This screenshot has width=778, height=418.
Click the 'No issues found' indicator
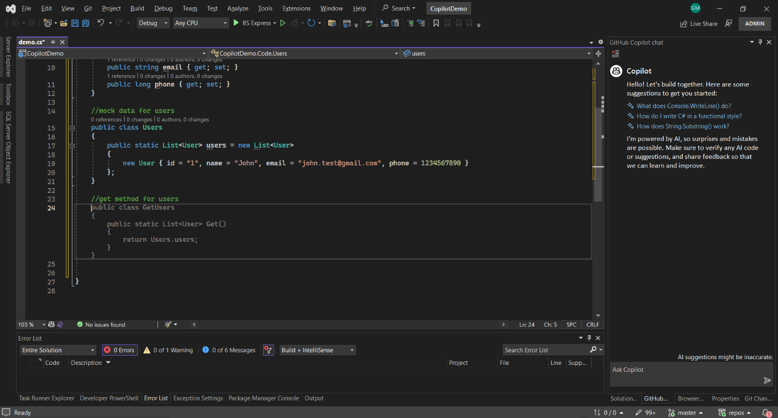101,324
